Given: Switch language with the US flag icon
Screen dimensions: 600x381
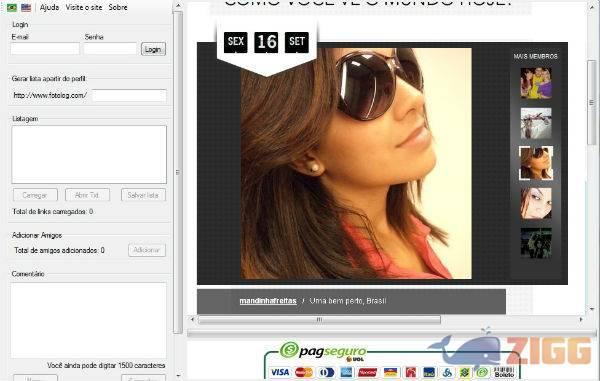Looking at the screenshot, I should (x=26, y=7).
